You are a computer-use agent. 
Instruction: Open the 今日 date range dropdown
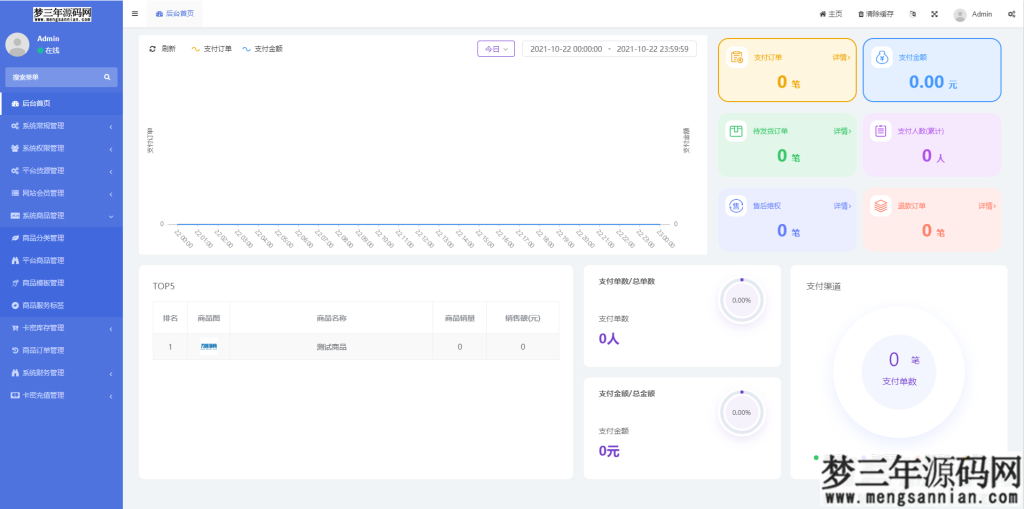pyautogui.click(x=496, y=49)
